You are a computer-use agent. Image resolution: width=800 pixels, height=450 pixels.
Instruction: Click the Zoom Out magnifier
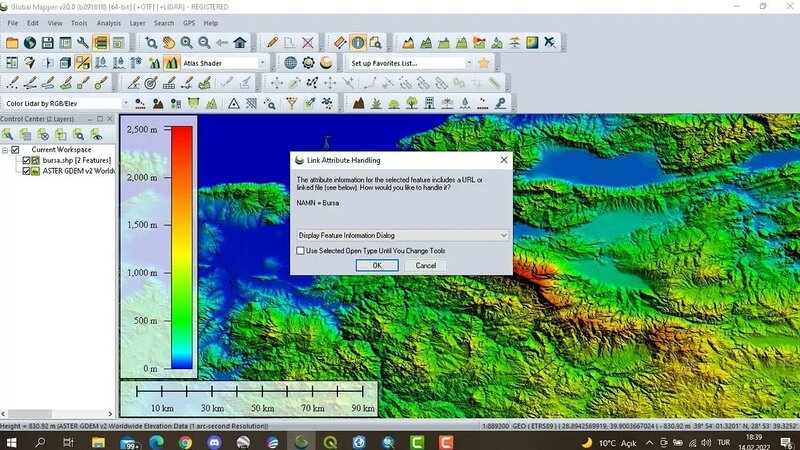(204, 43)
